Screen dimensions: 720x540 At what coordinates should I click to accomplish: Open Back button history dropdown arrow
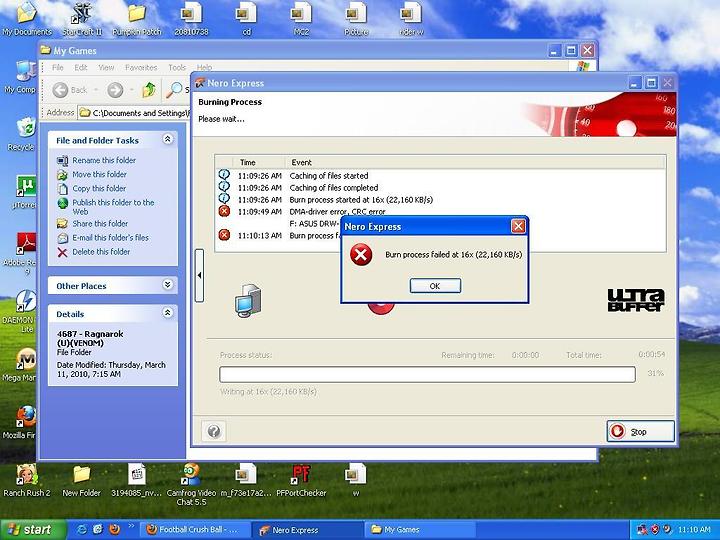[96, 90]
